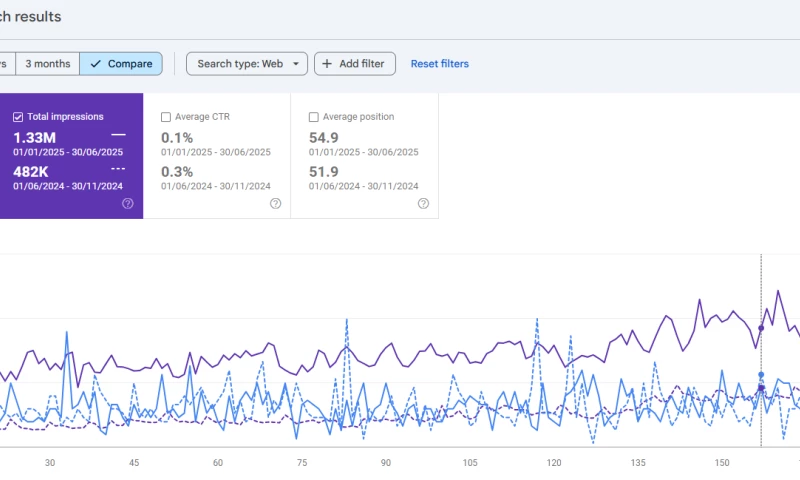Click help icon on Total impressions card
The width and height of the screenshot is (800, 480).
click(128, 203)
